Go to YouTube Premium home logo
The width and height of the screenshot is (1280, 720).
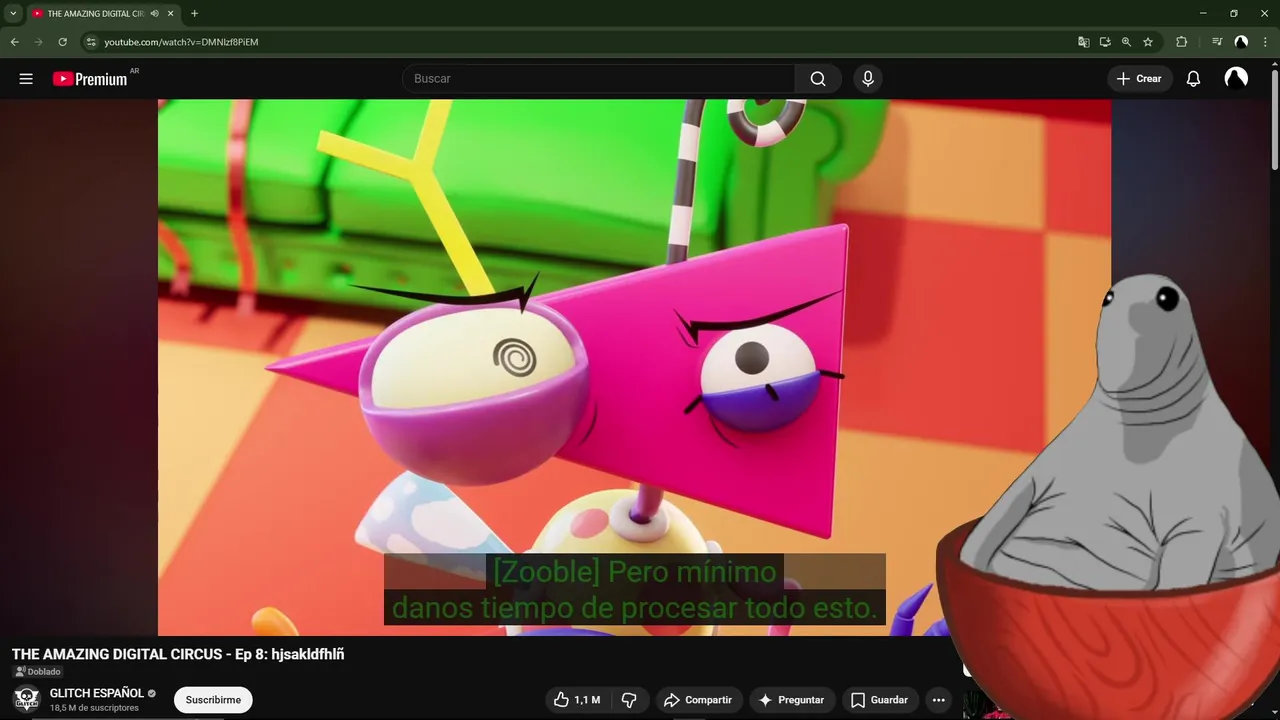[90, 79]
